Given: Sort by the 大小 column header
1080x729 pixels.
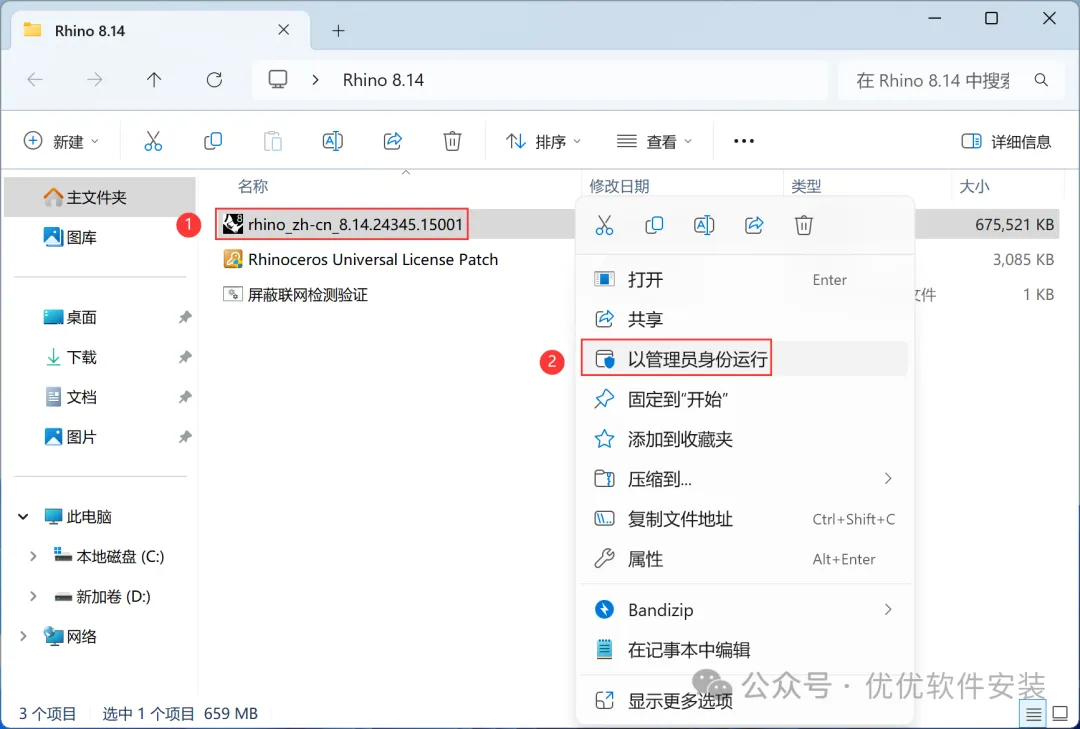Looking at the screenshot, I should (974, 186).
